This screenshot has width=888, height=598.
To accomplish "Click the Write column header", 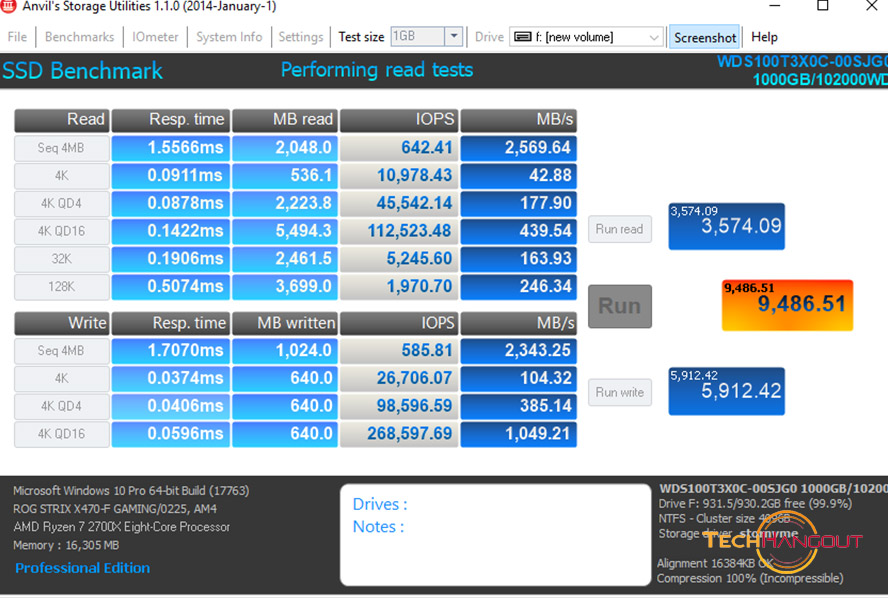I will point(62,323).
